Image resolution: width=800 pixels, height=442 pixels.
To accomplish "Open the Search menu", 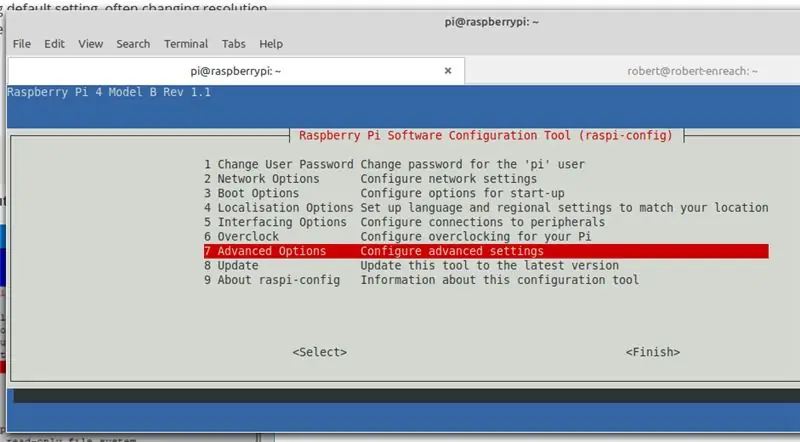I will click(x=133, y=44).
